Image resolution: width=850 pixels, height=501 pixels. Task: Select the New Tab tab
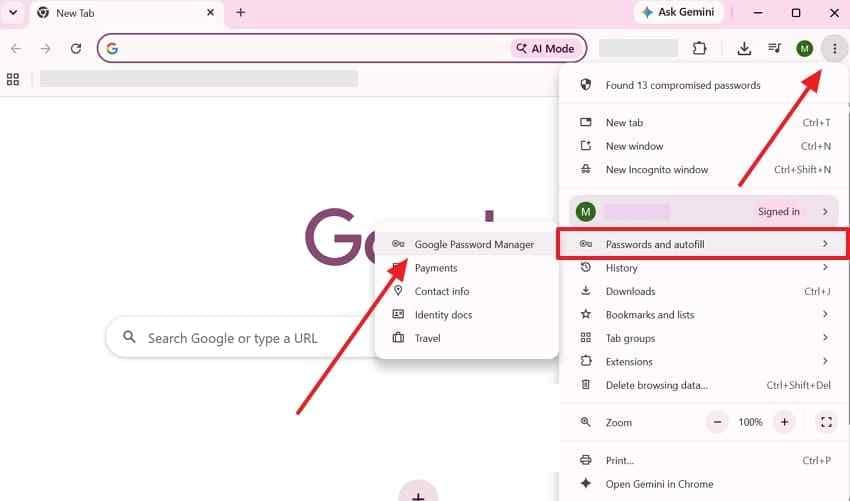126,13
